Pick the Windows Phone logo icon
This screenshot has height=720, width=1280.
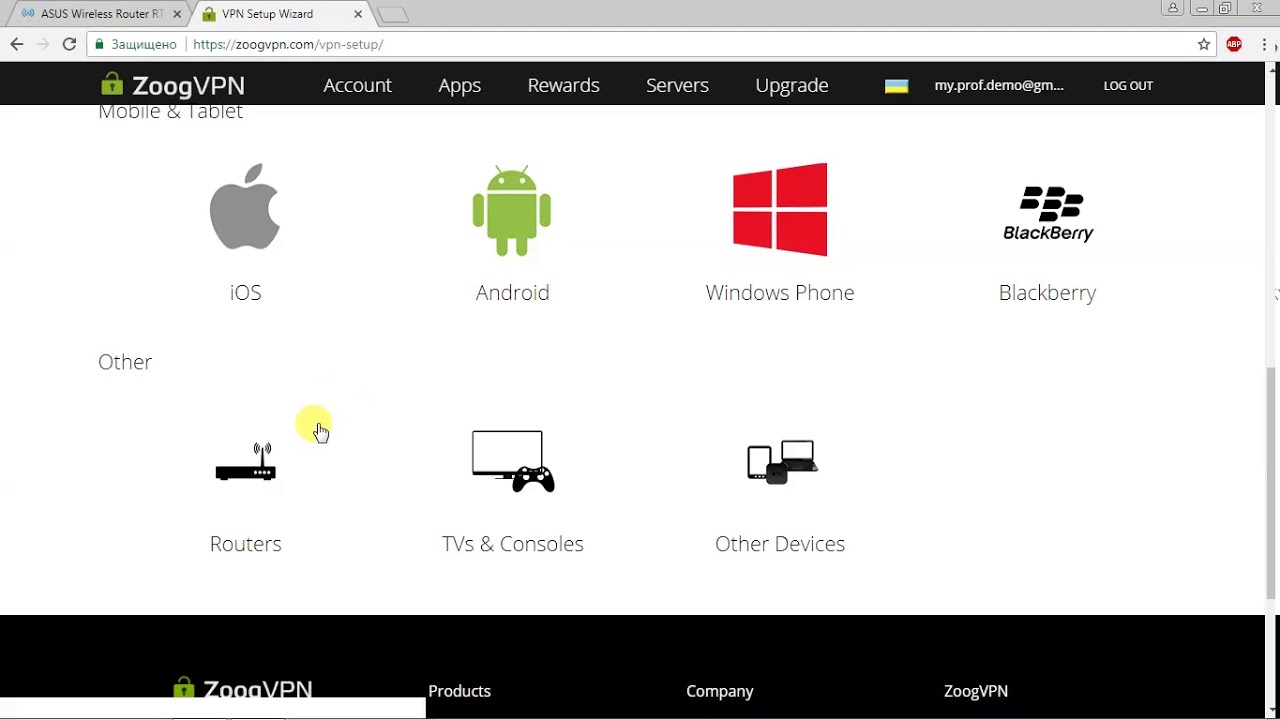780,209
